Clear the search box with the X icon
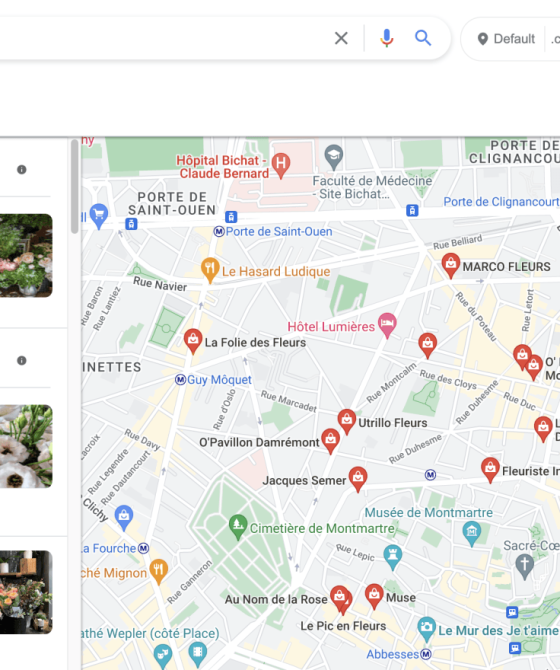This screenshot has width=560, height=670. pyautogui.click(x=341, y=38)
